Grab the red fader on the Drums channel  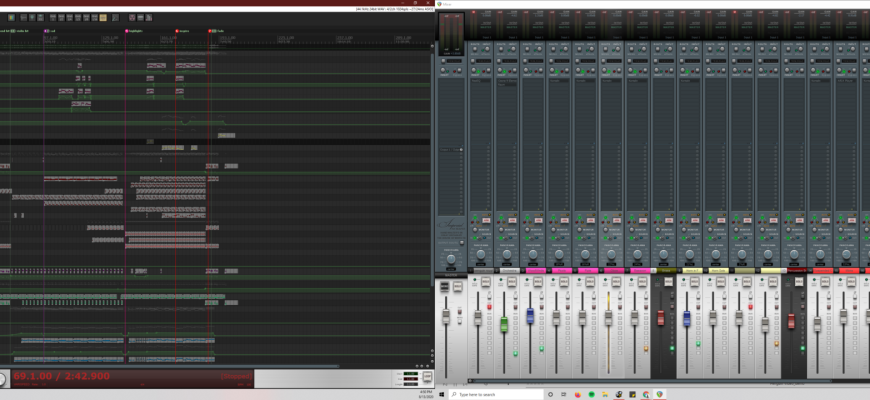click(660, 318)
